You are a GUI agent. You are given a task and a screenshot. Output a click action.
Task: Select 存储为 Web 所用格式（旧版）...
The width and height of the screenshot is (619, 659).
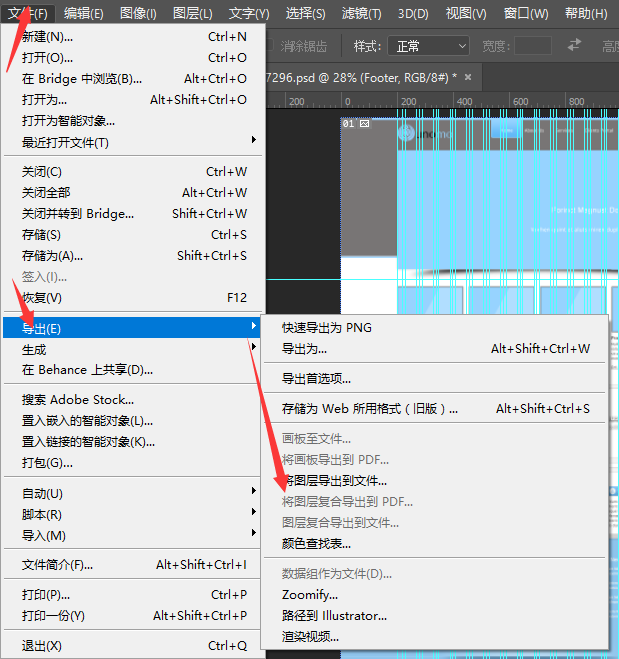click(x=435, y=409)
